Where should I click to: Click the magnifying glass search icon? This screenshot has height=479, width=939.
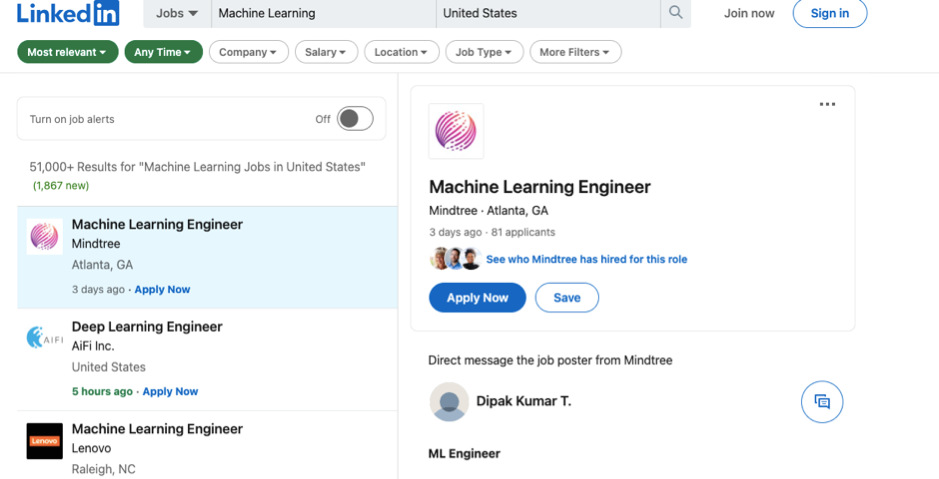[x=676, y=13]
